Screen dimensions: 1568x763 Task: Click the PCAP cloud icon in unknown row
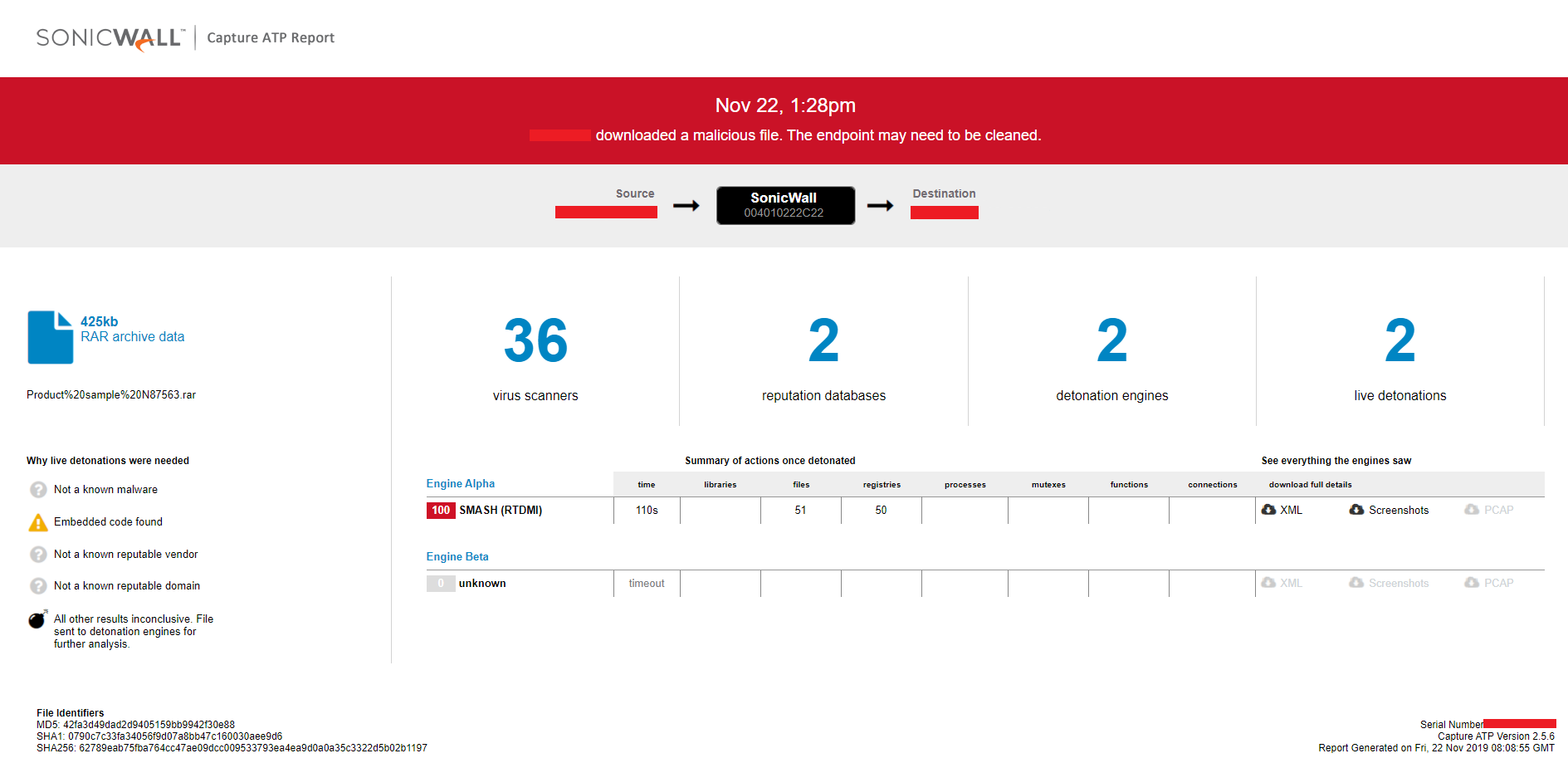click(1472, 583)
